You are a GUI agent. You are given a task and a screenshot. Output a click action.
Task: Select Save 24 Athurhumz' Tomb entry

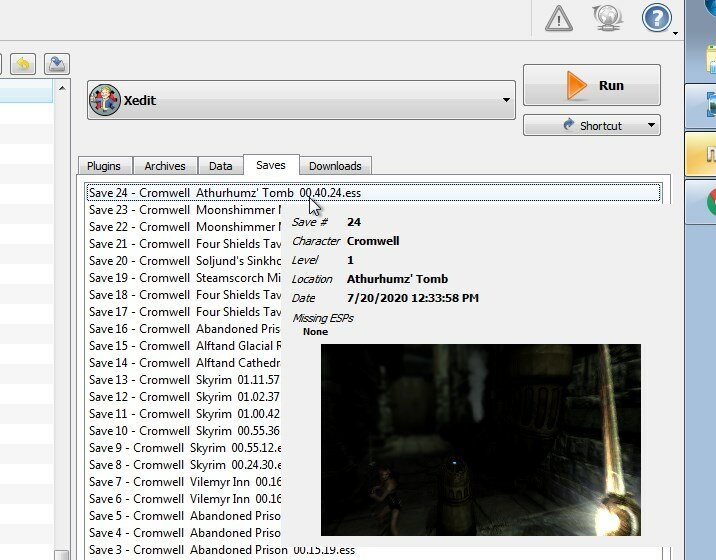(x=373, y=193)
